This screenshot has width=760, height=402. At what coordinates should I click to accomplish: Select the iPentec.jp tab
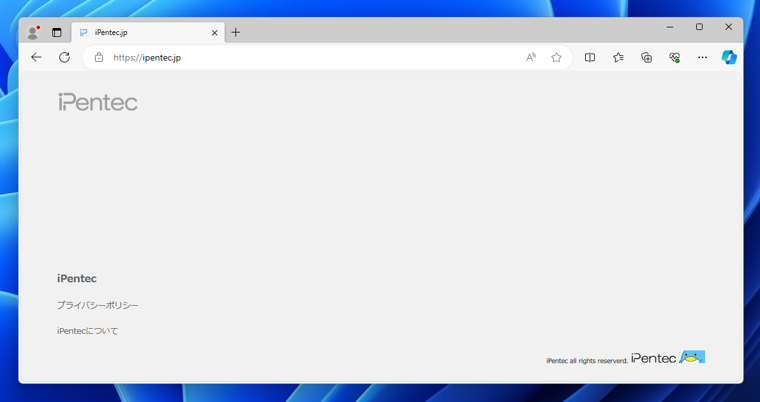pyautogui.click(x=148, y=32)
